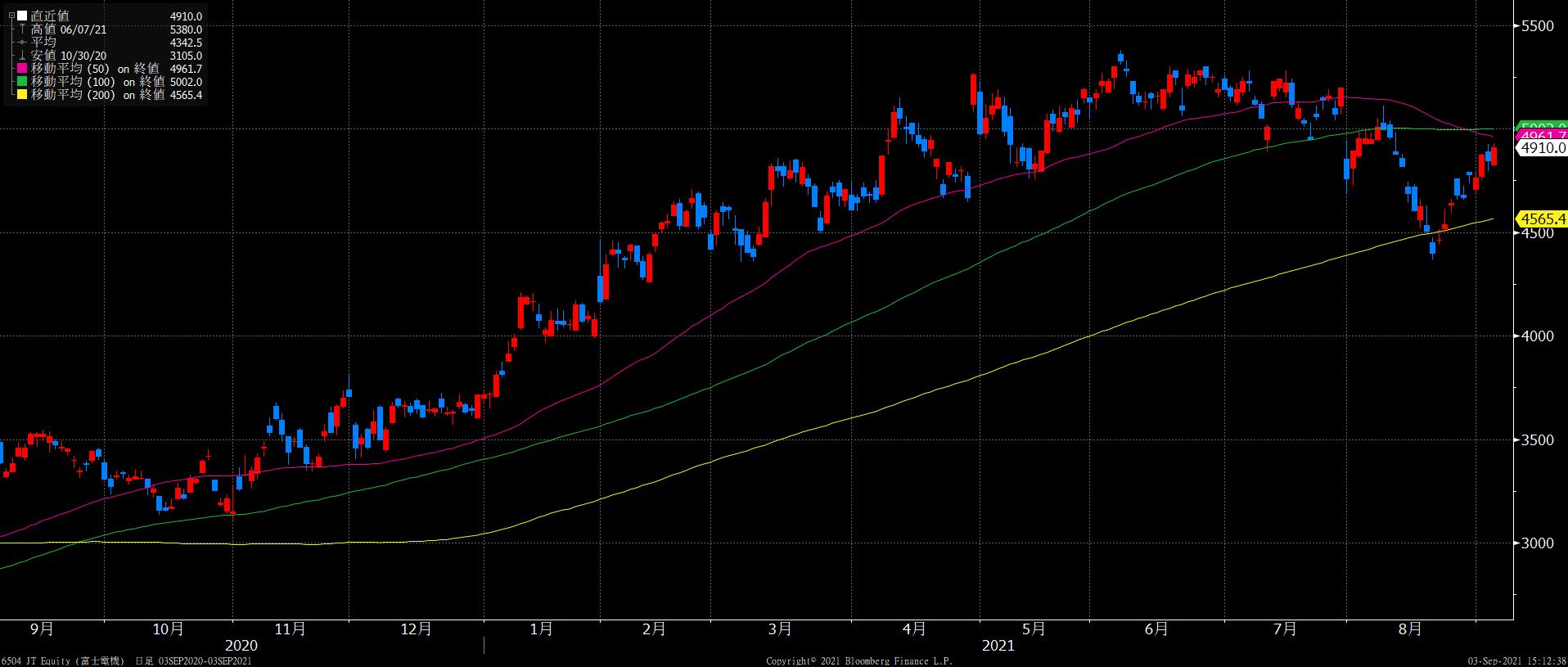This screenshot has width=1568, height=667.
Task: Click the 2021 year label on time axis
Action: (x=998, y=646)
